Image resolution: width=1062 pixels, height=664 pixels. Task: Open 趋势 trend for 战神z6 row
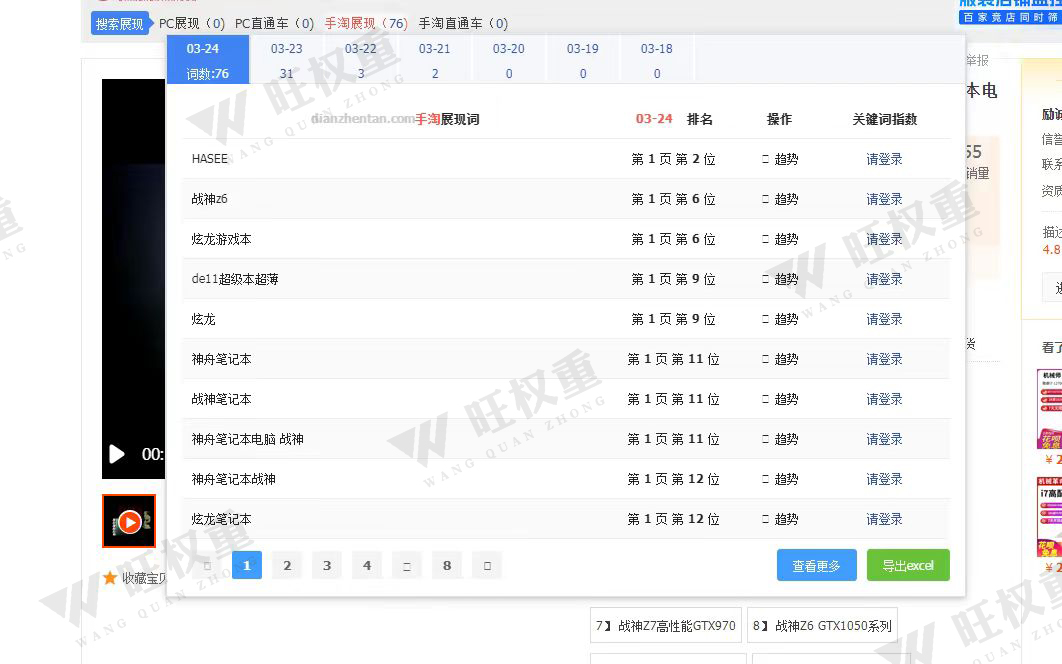pos(780,199)
